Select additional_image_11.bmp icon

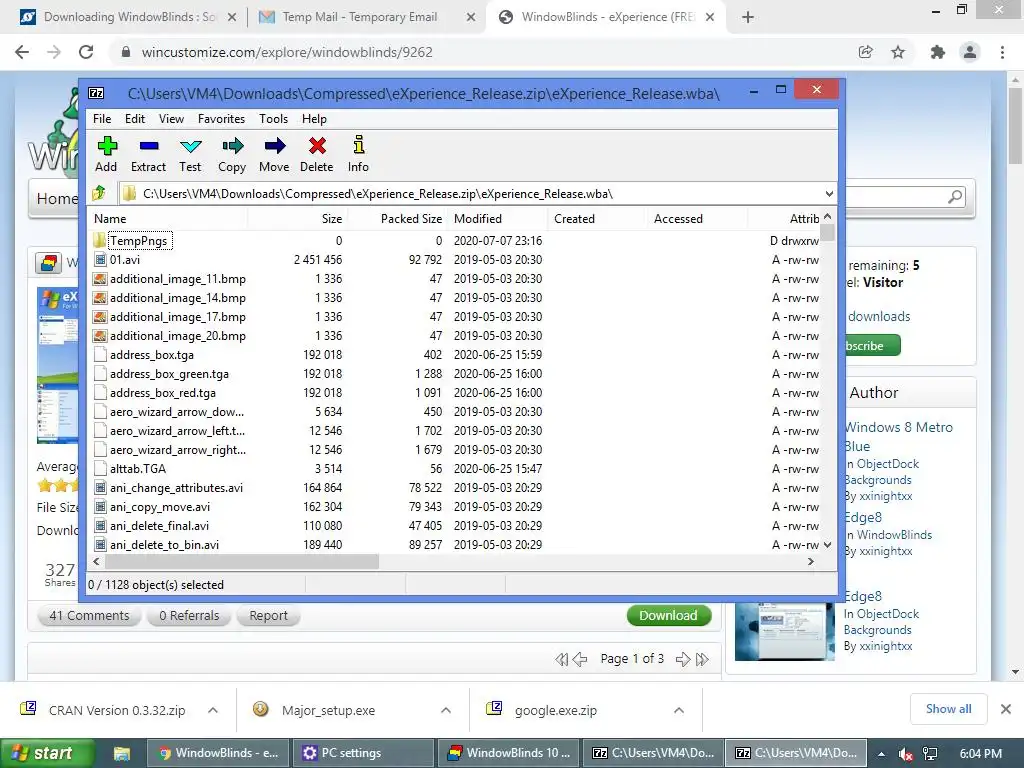click(100, 279)
